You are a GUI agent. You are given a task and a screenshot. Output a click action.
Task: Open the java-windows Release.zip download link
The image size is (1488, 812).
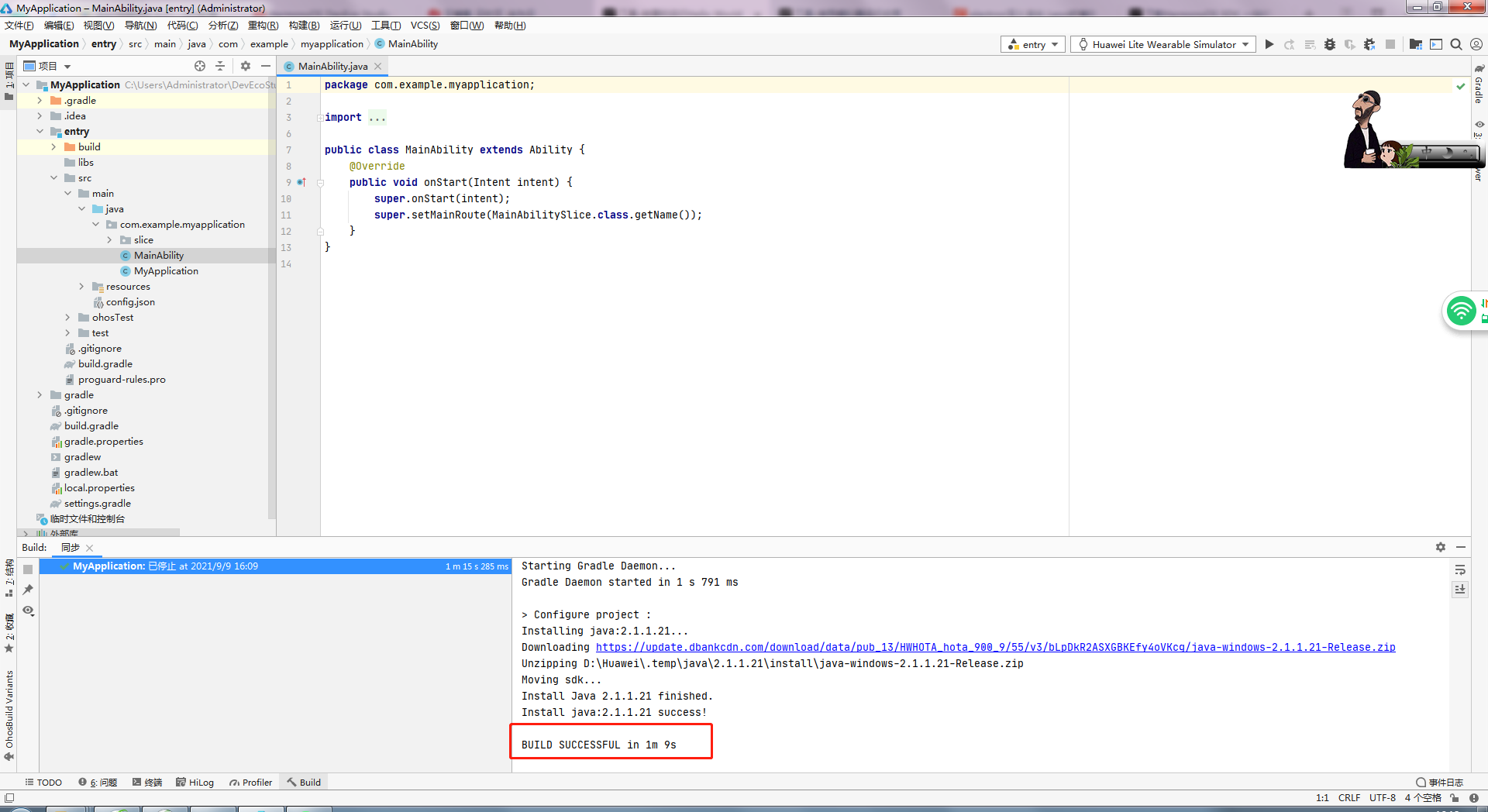point(995,647)
